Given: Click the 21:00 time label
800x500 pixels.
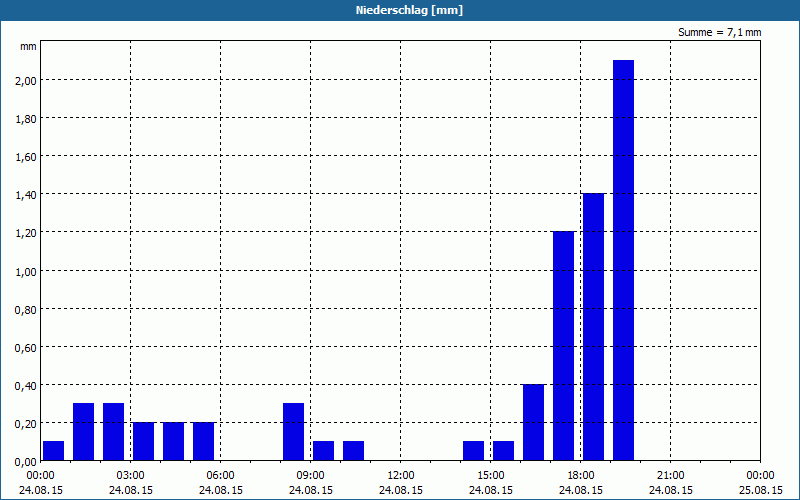Looking at the screenshot, I should [670, 476].
